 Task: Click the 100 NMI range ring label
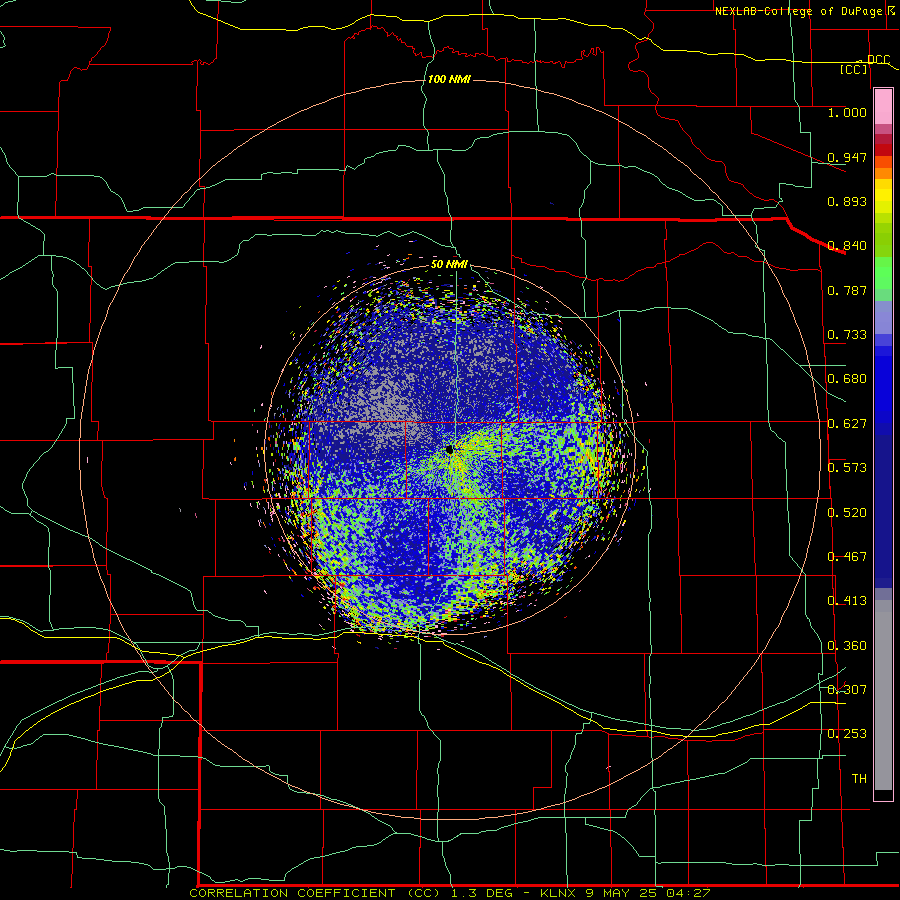[449, 79]
